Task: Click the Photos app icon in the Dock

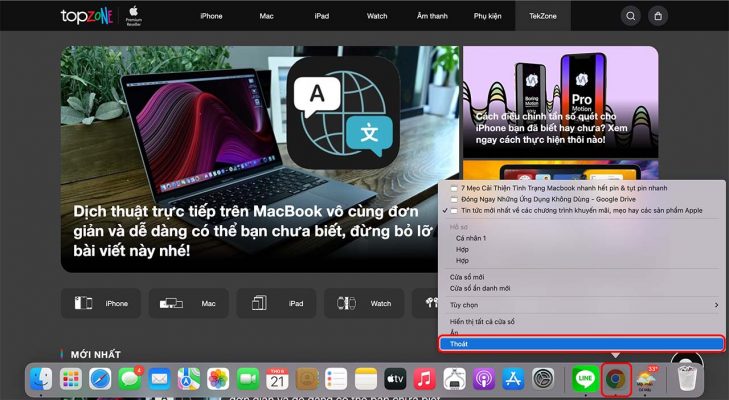Action: [218, 379]
